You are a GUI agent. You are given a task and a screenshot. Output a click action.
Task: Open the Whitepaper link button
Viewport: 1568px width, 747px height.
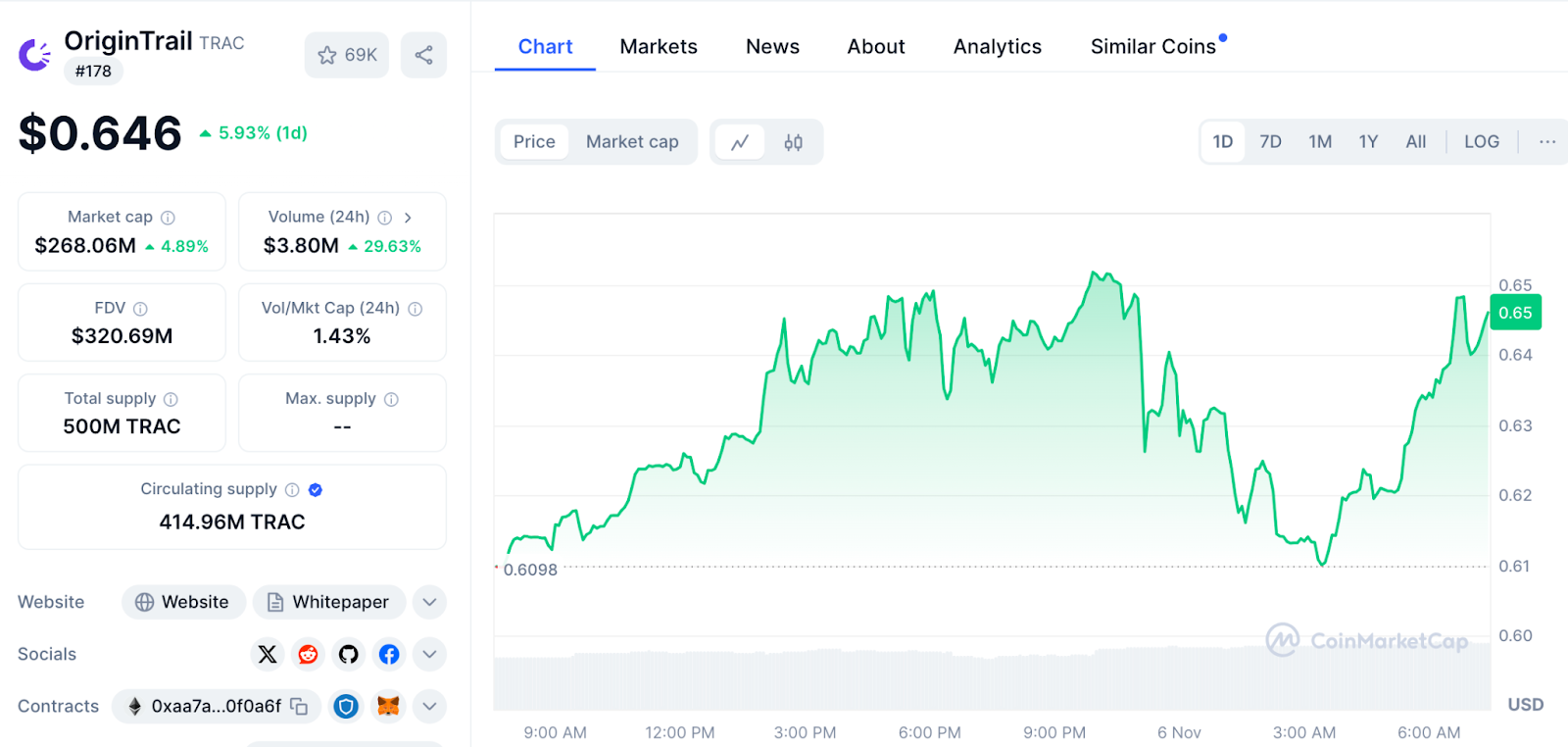pyautogui.click(x=329, y=602)
